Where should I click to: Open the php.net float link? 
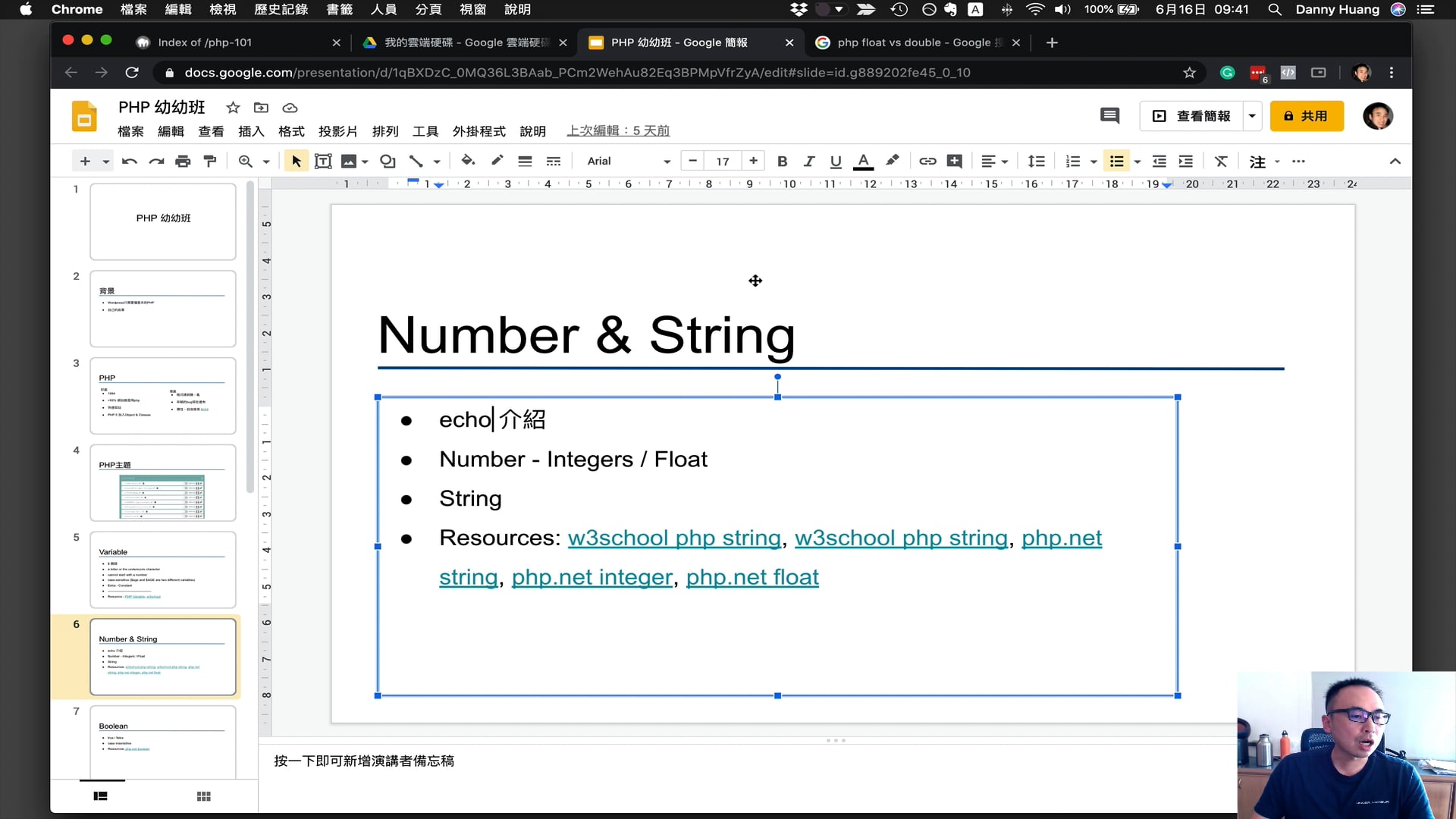752,576
